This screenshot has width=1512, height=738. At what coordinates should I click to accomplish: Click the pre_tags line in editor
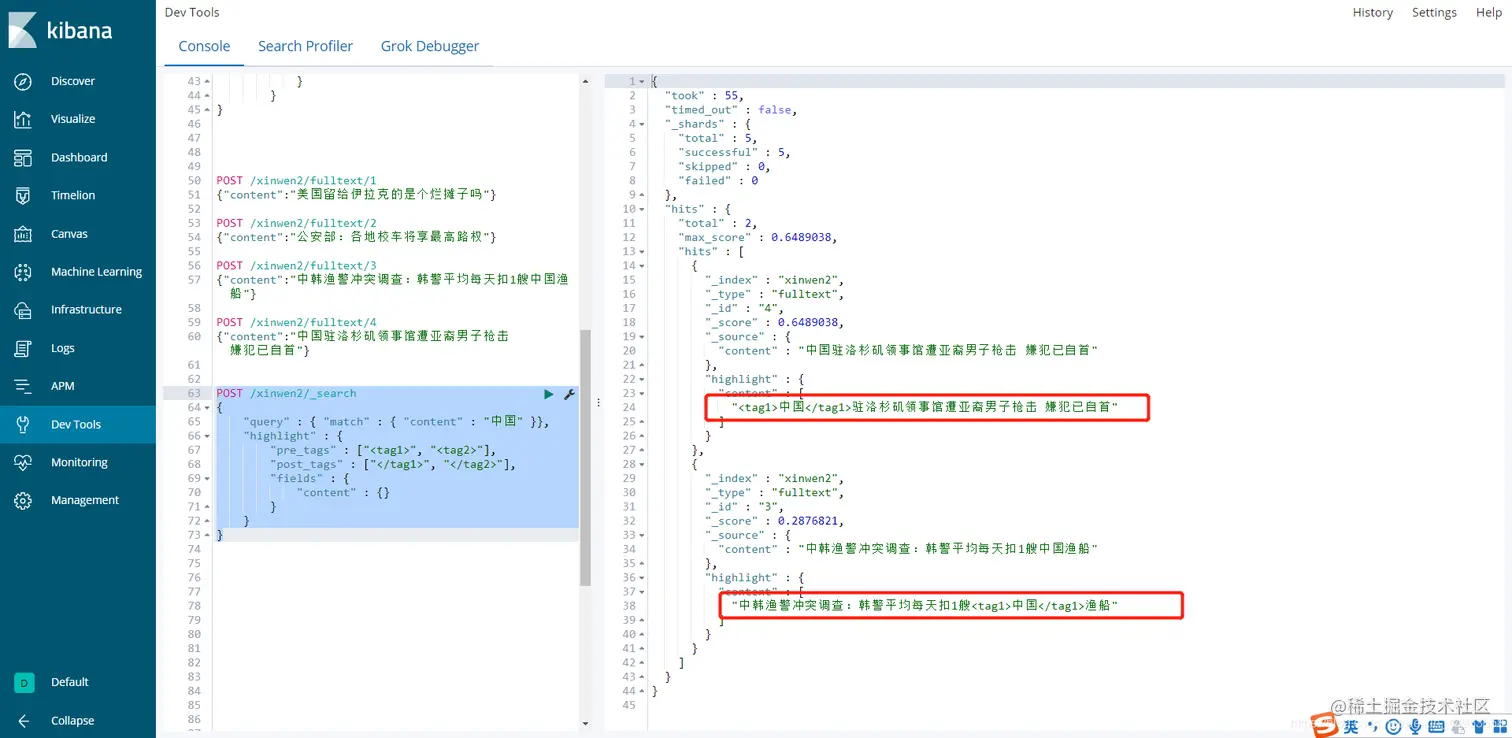(383, 450)
